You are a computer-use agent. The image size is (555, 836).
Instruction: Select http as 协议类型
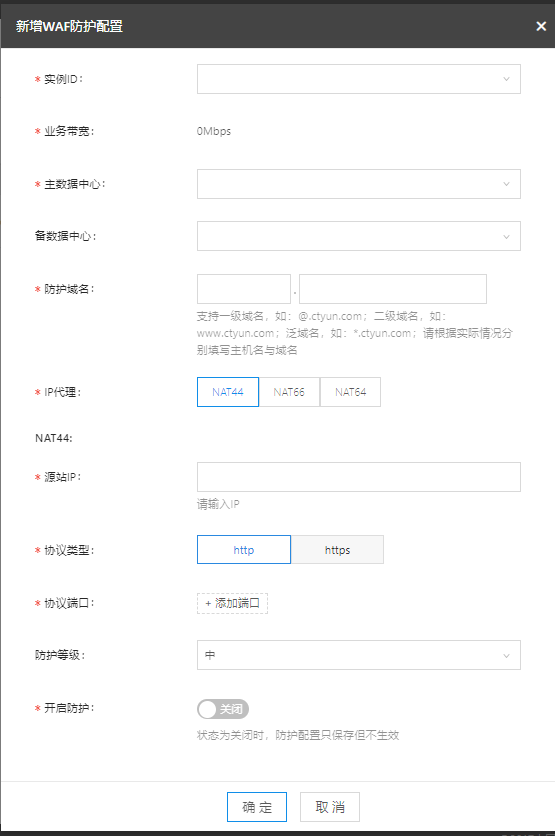coord(244,550)
